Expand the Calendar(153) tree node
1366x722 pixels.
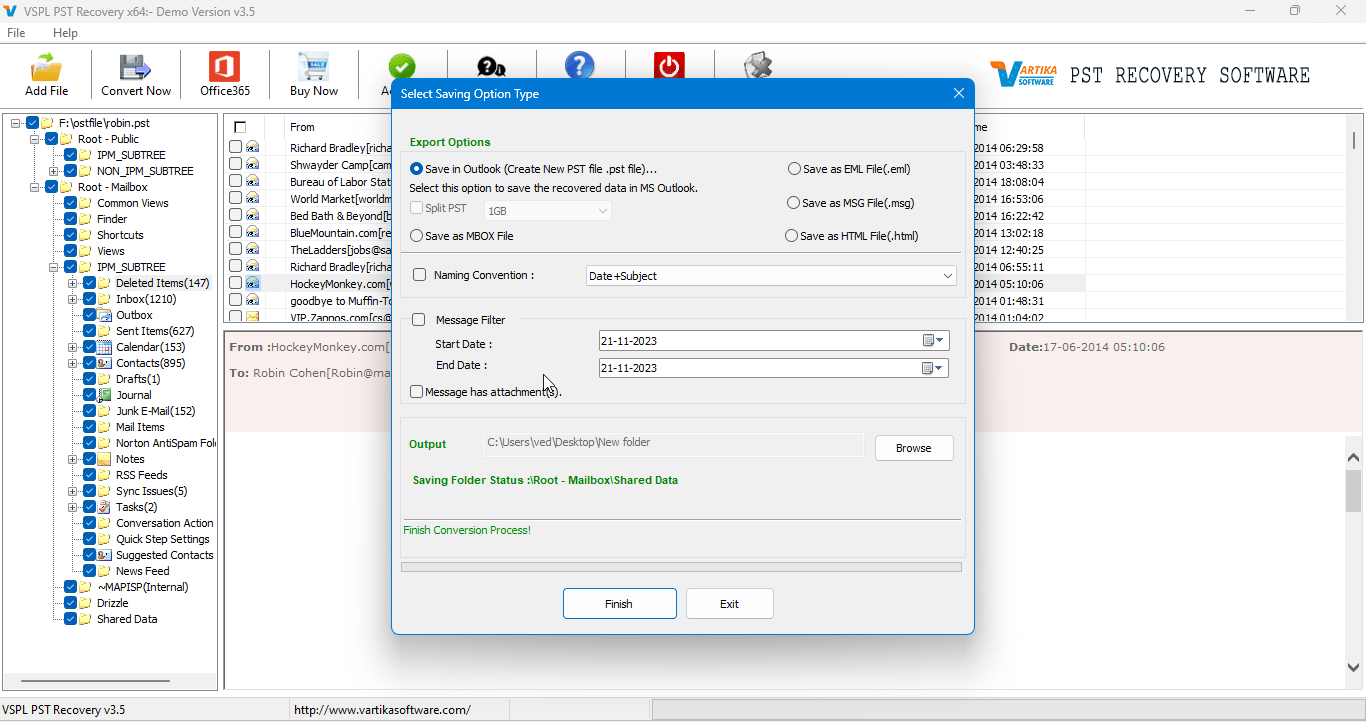click(72, 347)
